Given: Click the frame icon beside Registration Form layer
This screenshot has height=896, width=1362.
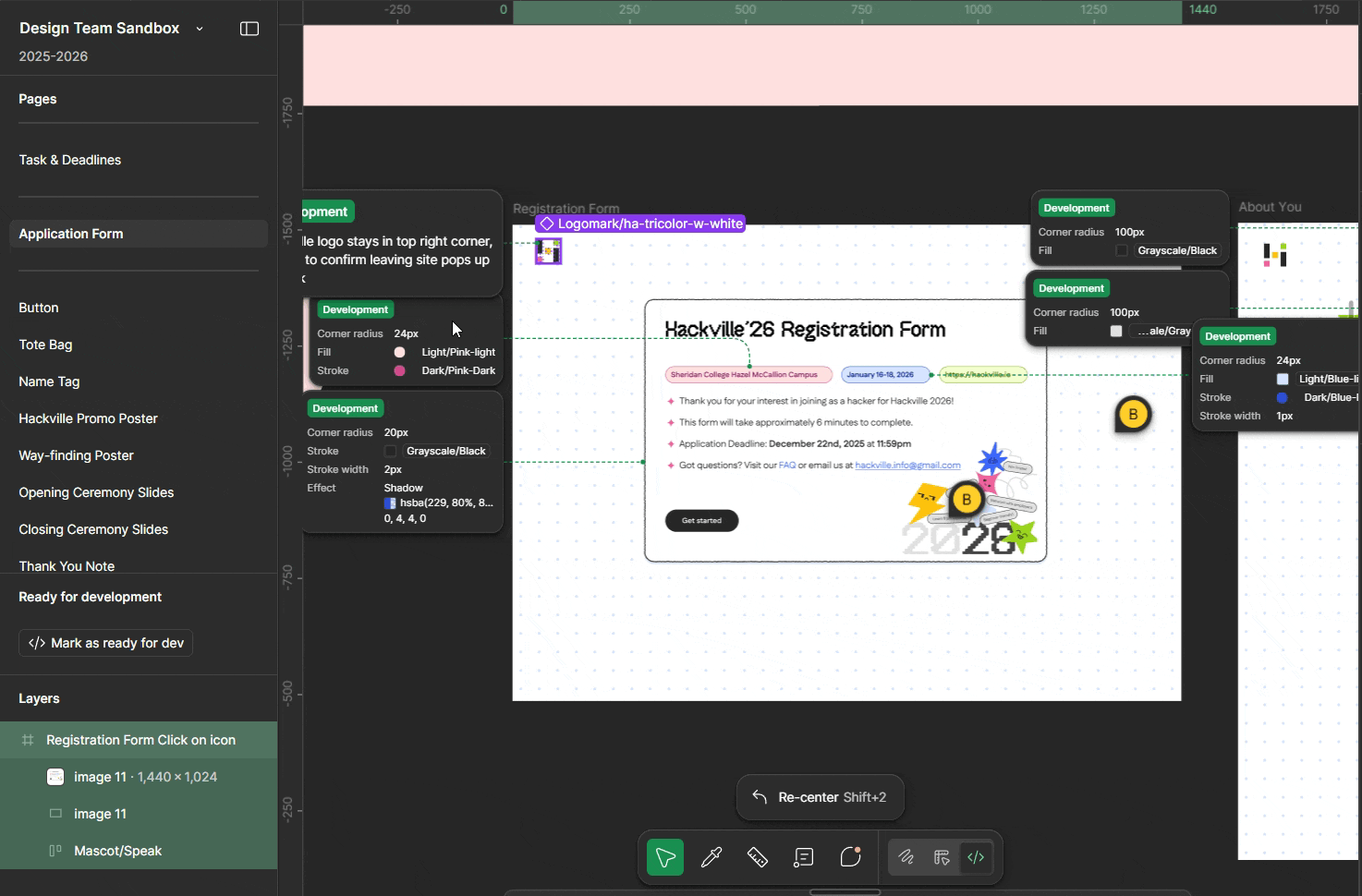Looking at the screenshot, I should click(x=29, y=740).
